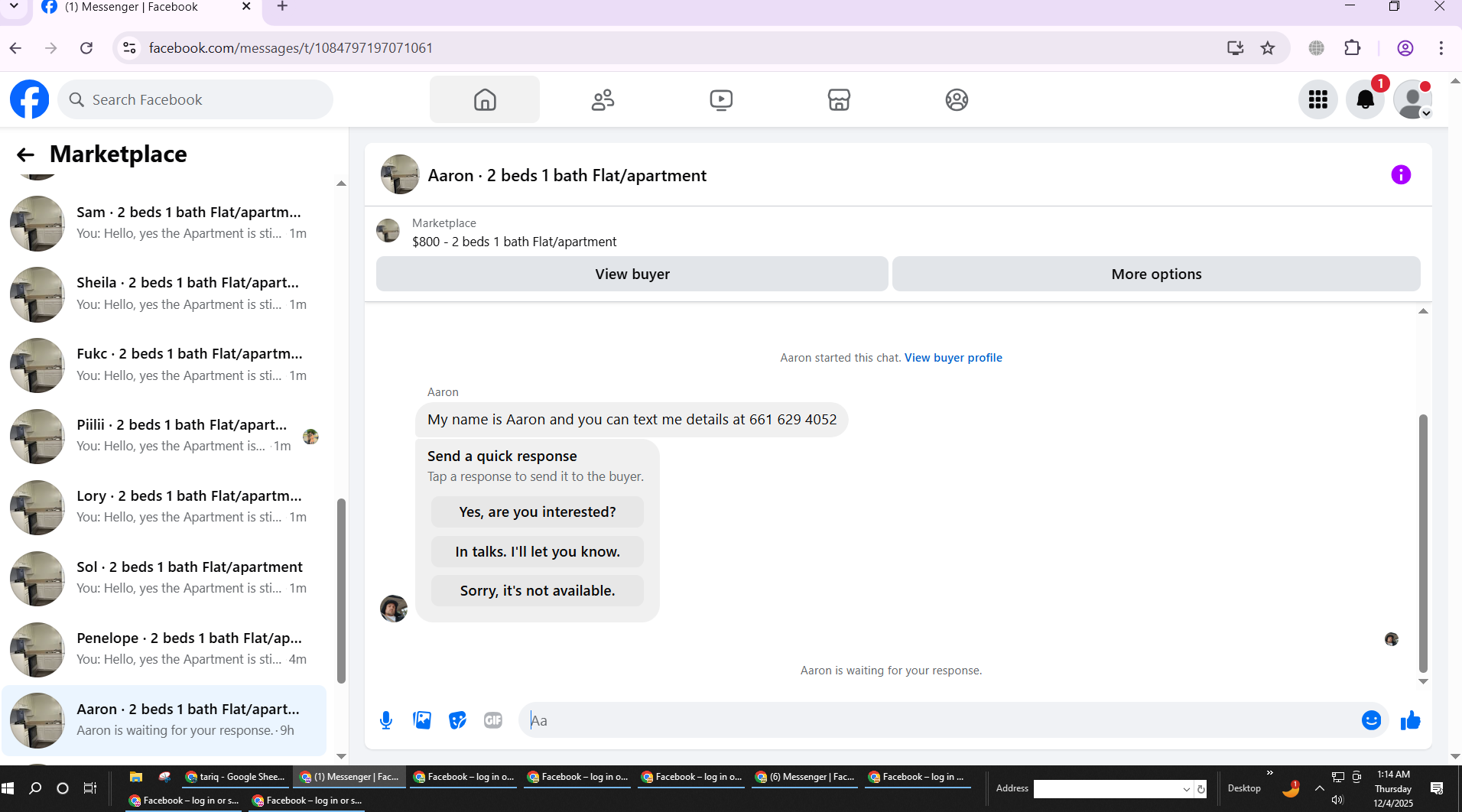Open the account profile menu
The height and width of the screenshot is (812, 1462).
coord(1412,99)
